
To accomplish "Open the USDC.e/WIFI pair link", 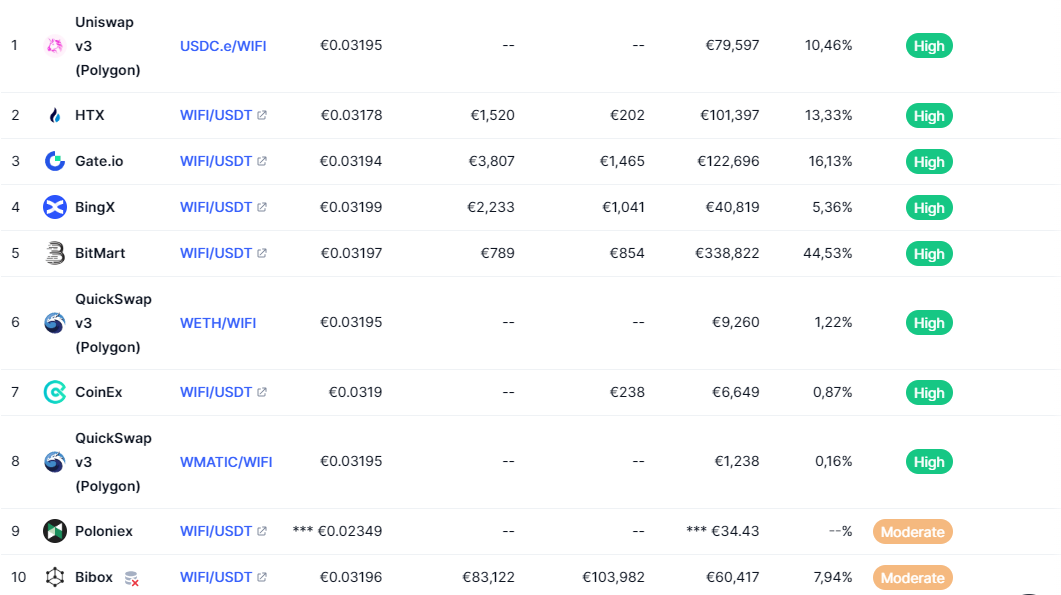I will 223,46.
